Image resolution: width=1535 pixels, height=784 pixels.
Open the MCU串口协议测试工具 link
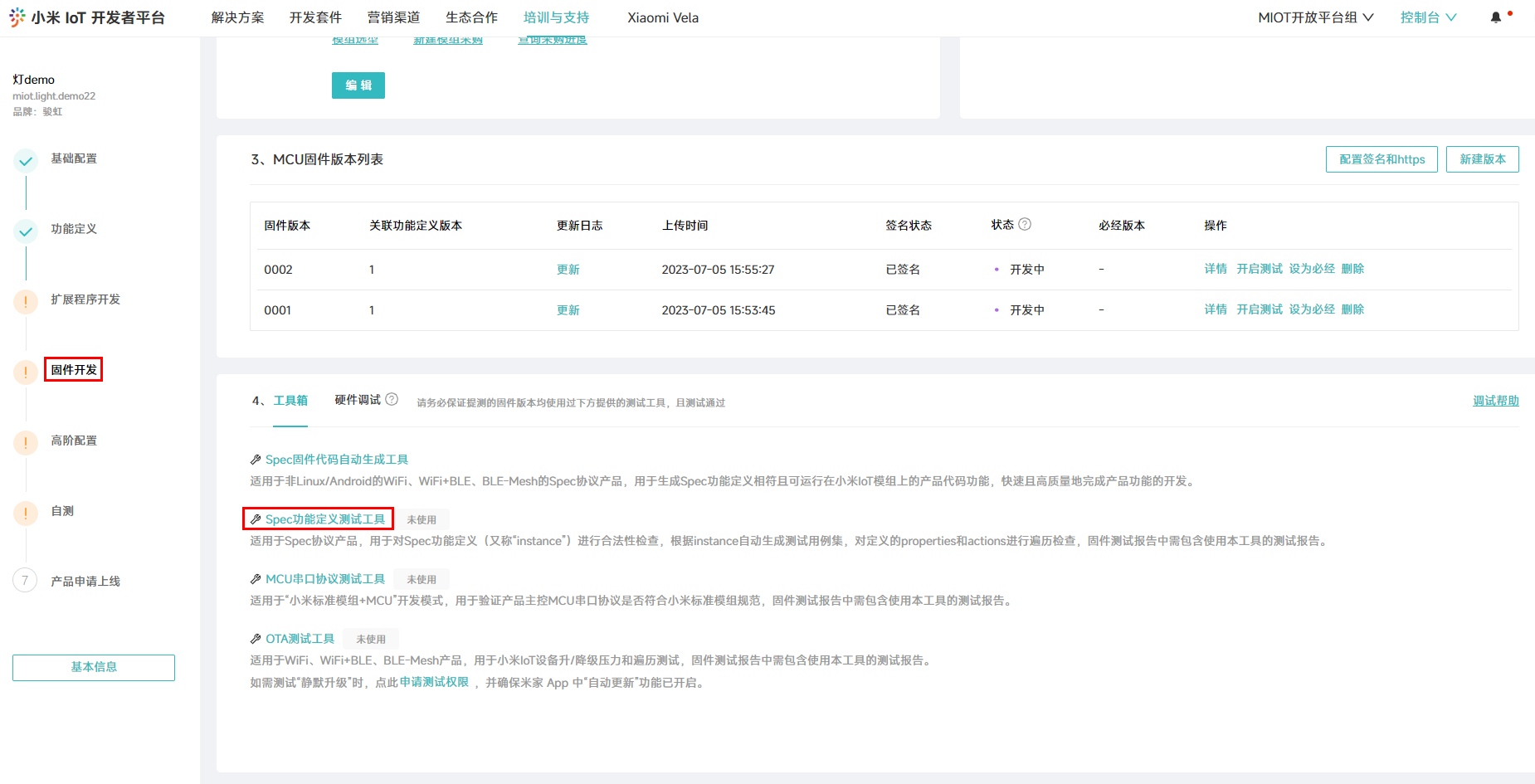(x=325, y=579)
